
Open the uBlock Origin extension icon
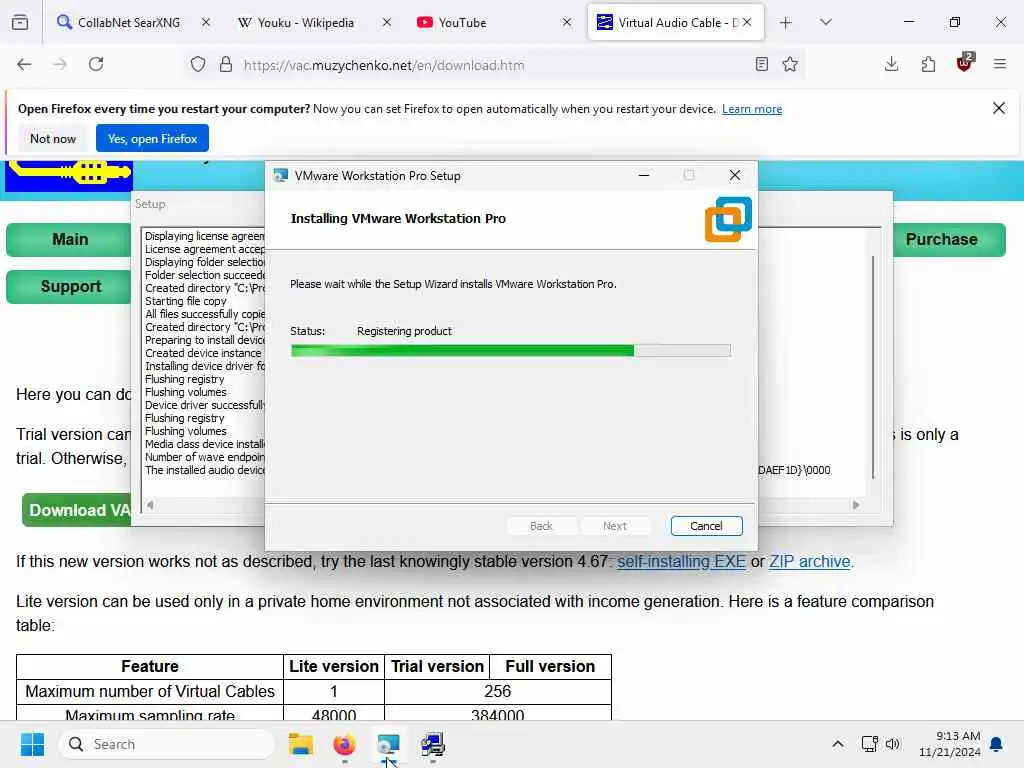pyautogui.click(x=965, y=63)
